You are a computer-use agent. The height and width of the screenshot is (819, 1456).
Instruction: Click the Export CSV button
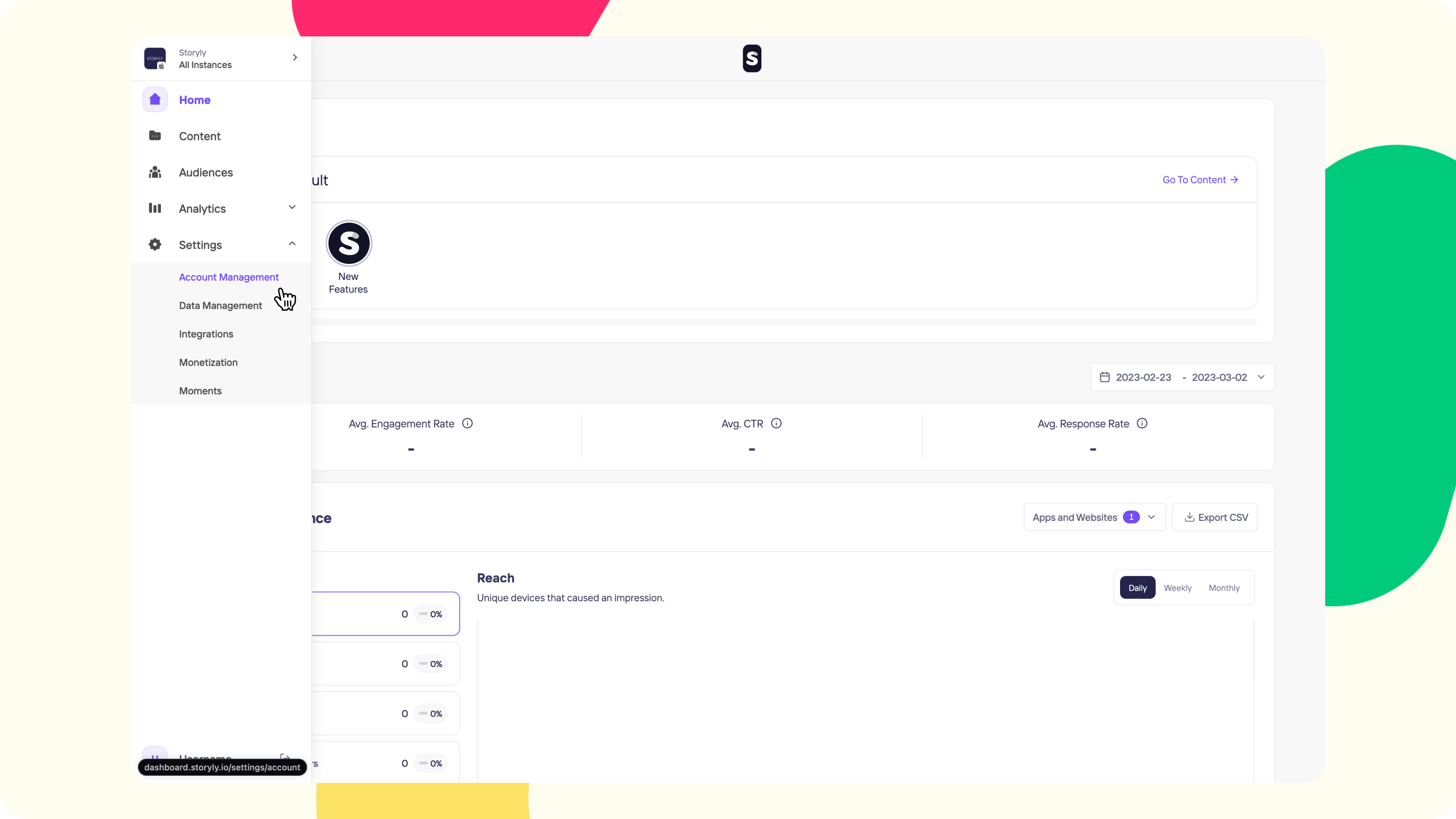1214,517
